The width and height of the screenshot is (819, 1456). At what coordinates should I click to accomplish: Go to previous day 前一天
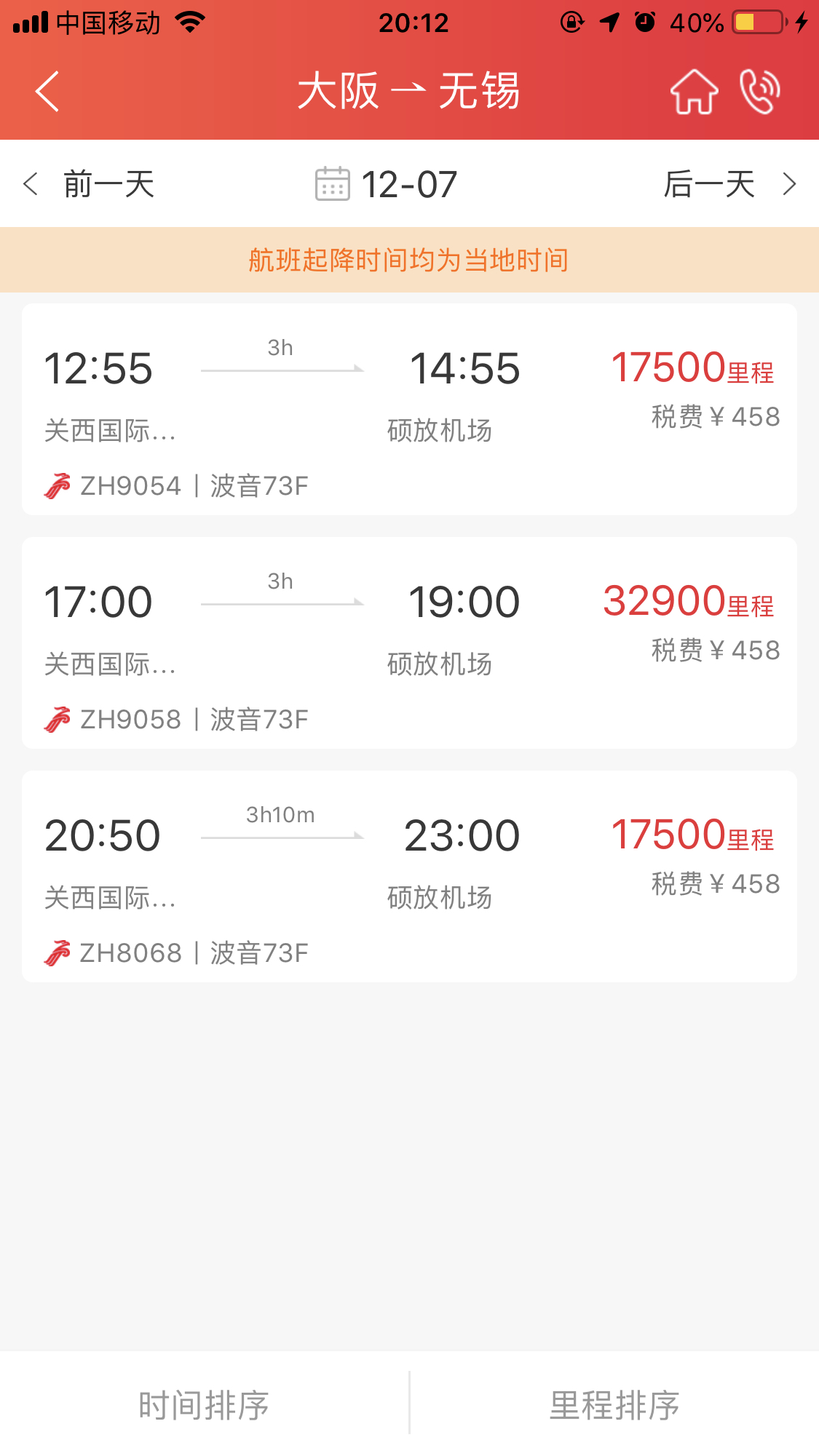coord(108,183)
